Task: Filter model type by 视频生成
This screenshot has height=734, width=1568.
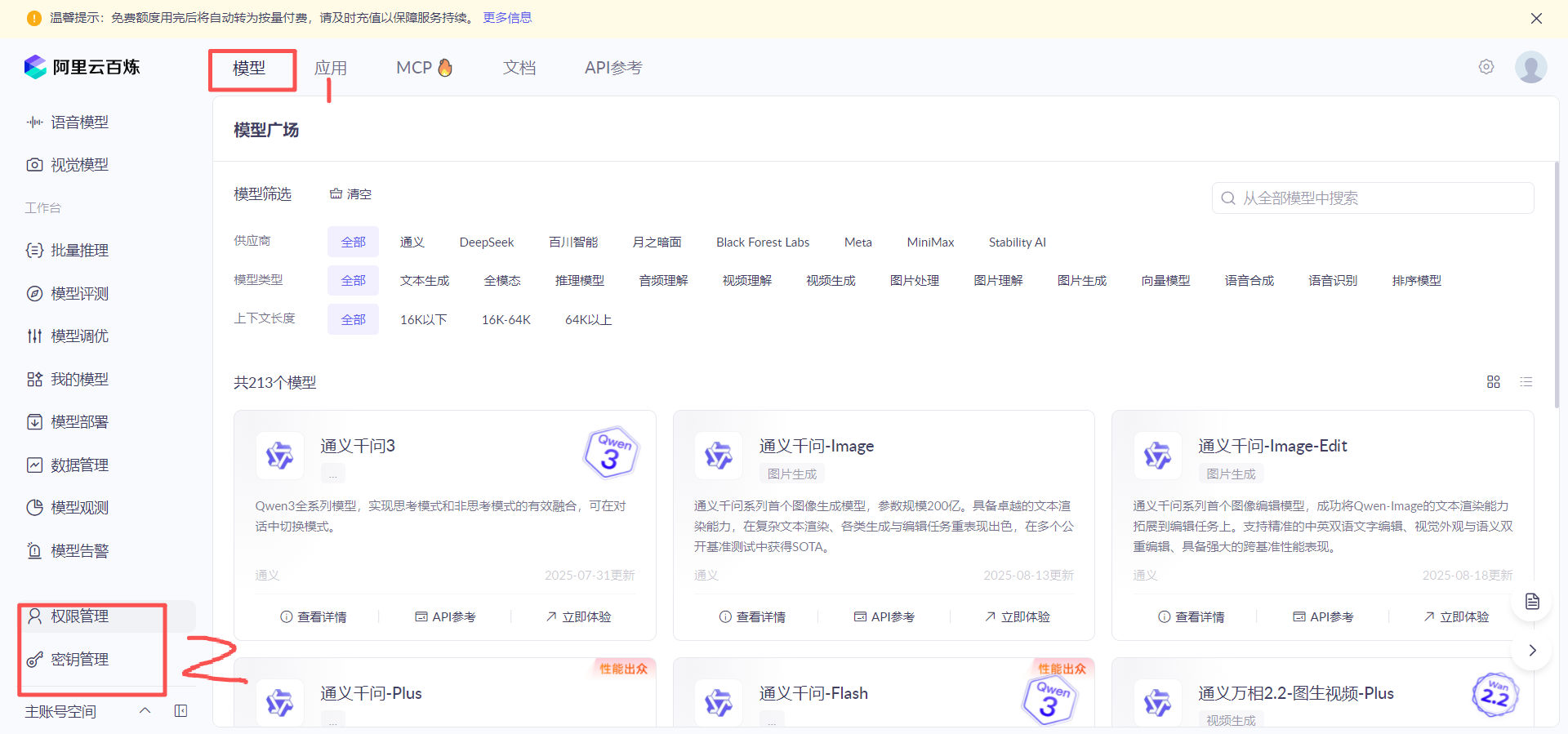Action: (x=831, y=281)
